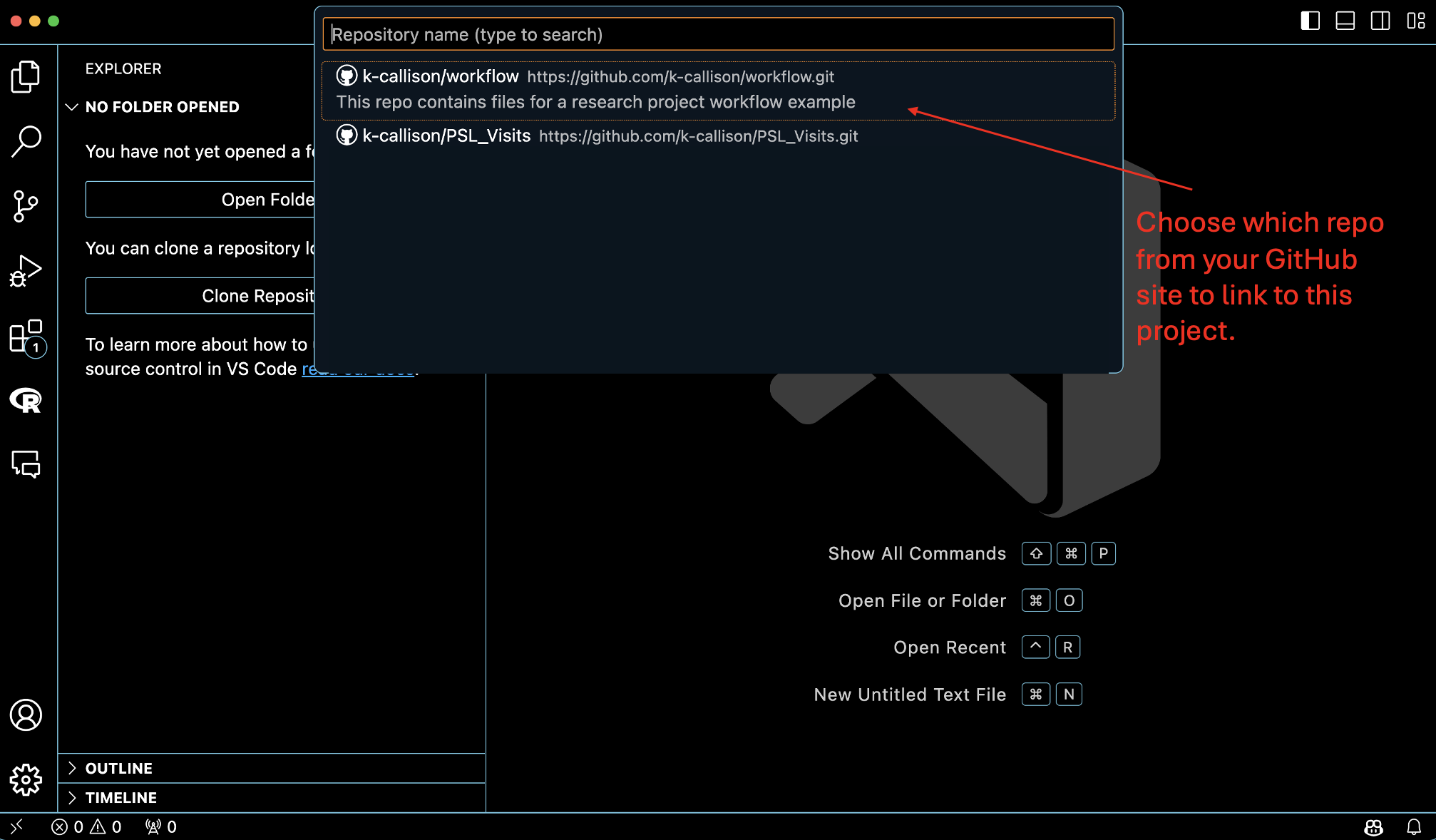The height and width of the screenshot is (840, 1436).
Task: Open Copilot status icon in status bar
Action: pos(1373,826)
